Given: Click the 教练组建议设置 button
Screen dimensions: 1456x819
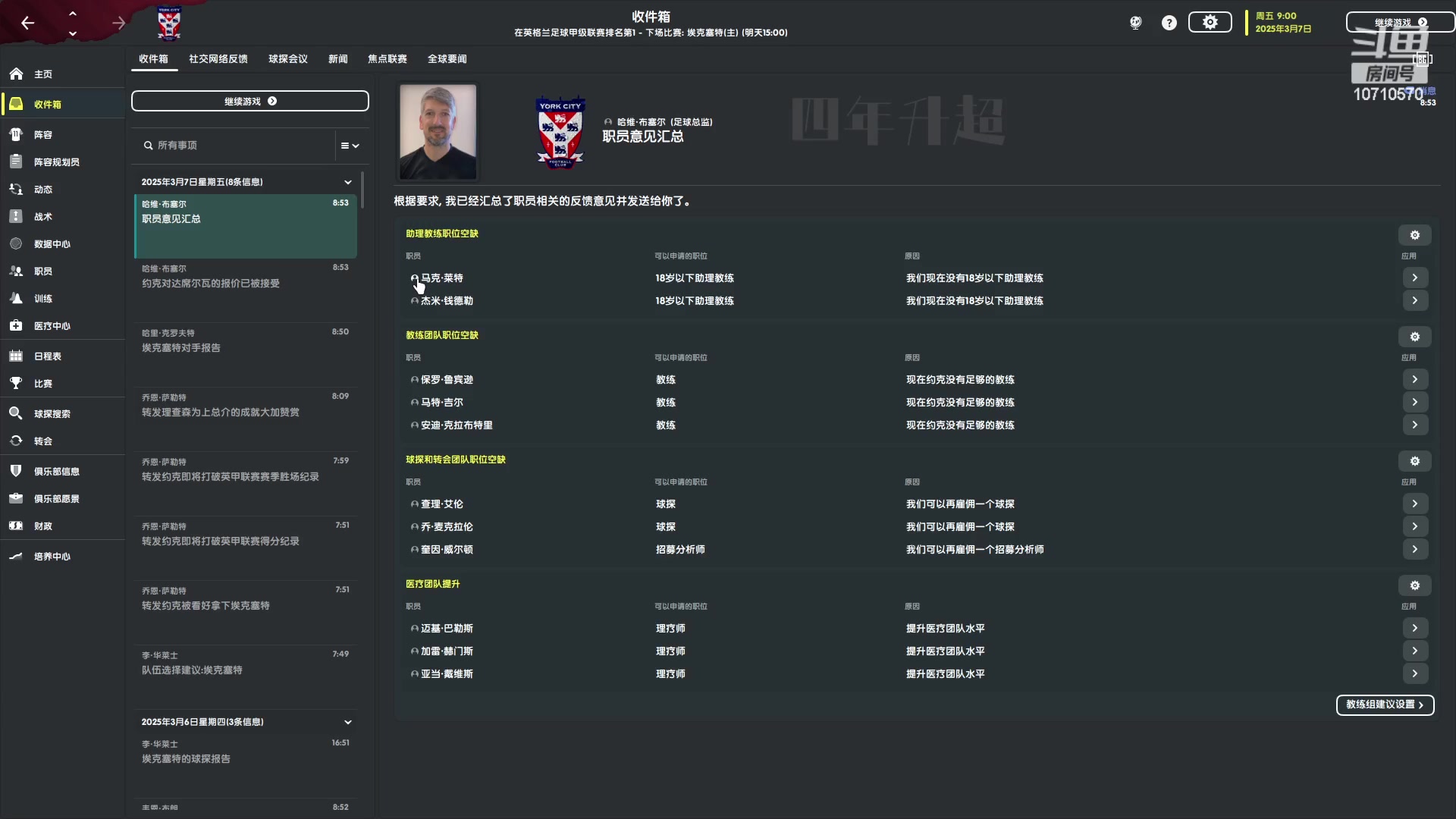Looking at the screenshot, I should 1384,704.
